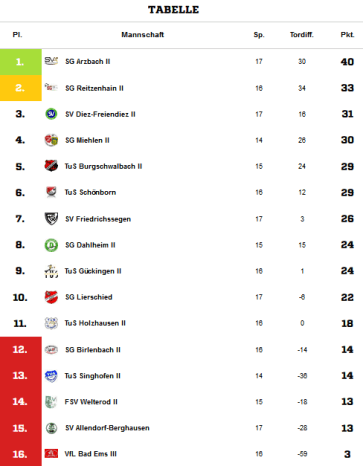Image resolution: width=363 pixels, height=466 pixels.
Task: Click the TuS Burgschwalbach II crest icon
Action: tap(51, 166)
